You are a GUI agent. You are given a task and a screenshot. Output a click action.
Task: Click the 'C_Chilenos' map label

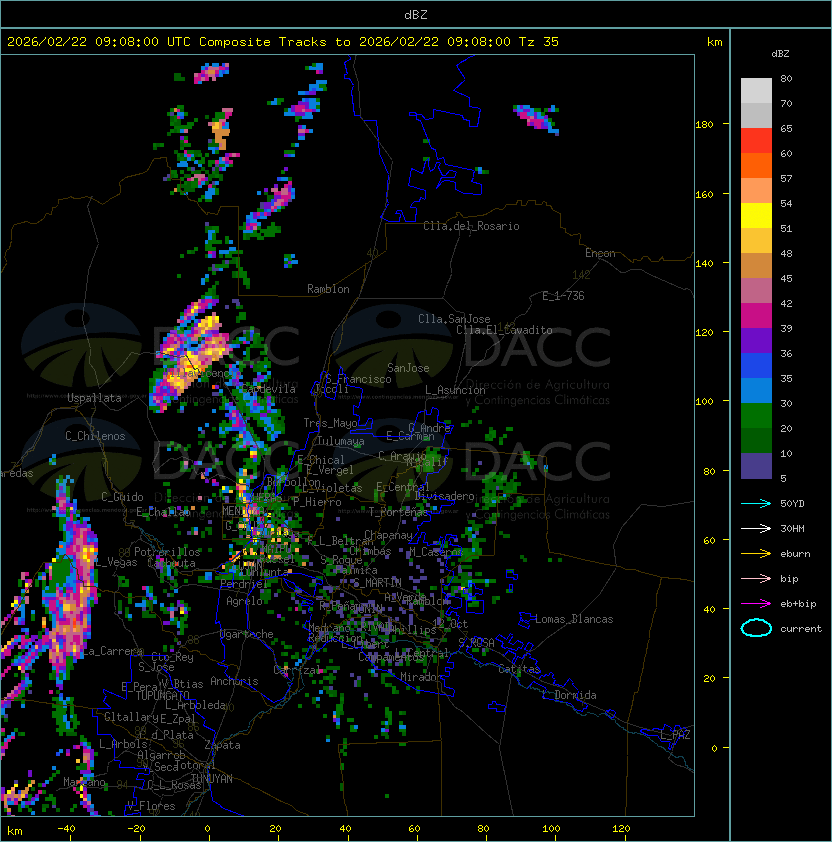tap(95, 436)
